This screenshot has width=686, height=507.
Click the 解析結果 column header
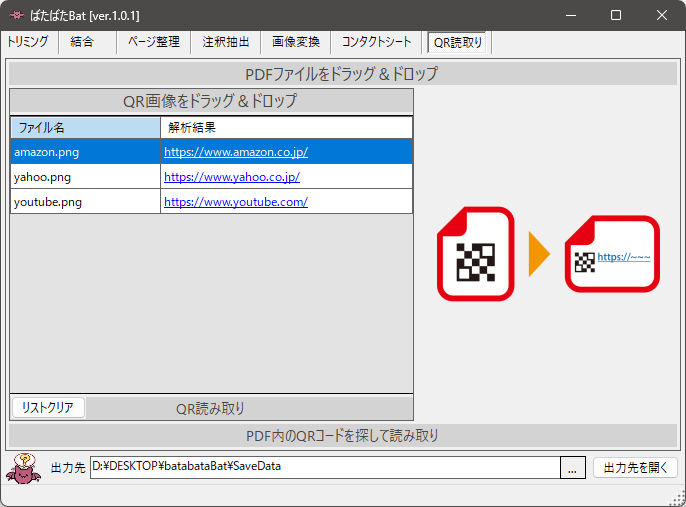pos(287,128)
